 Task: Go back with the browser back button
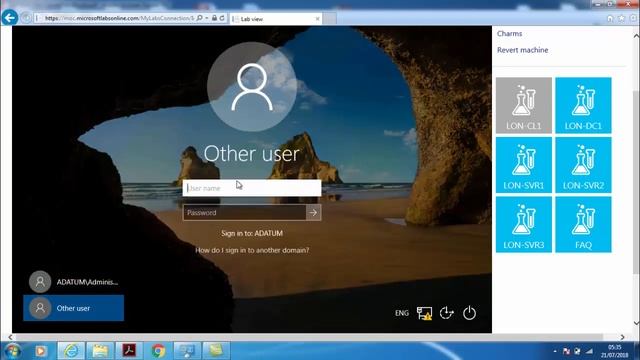point(10,18)
